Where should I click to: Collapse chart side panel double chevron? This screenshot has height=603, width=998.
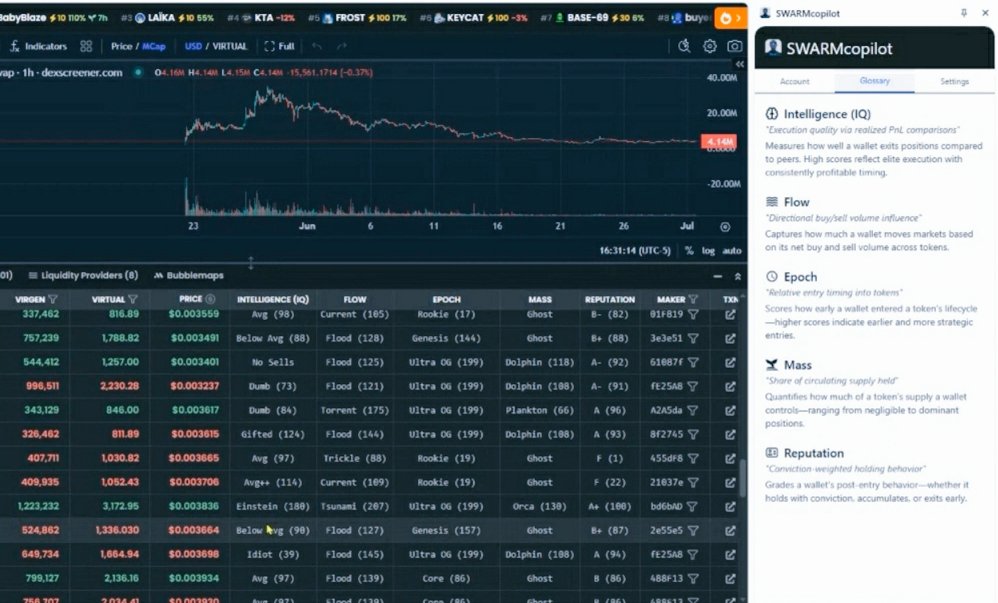[740, 64]
